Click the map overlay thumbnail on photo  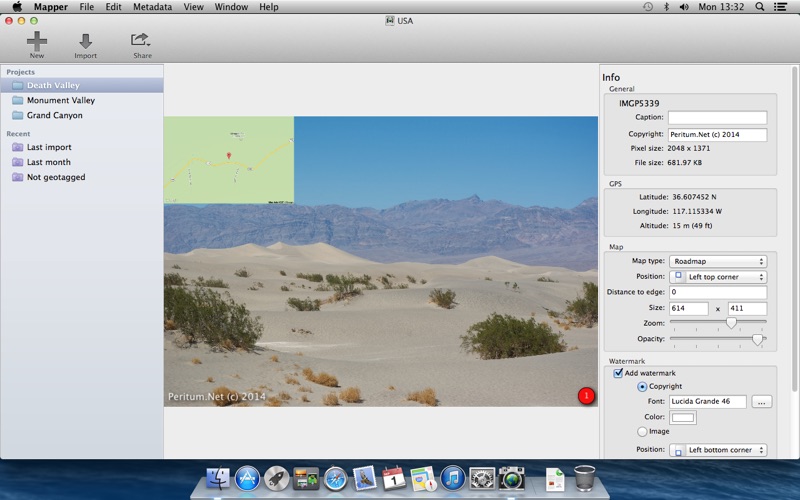point(229,160)
